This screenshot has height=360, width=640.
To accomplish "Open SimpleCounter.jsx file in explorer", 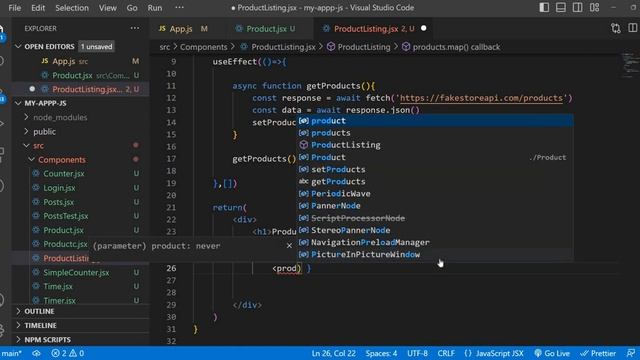I will 76,273.
